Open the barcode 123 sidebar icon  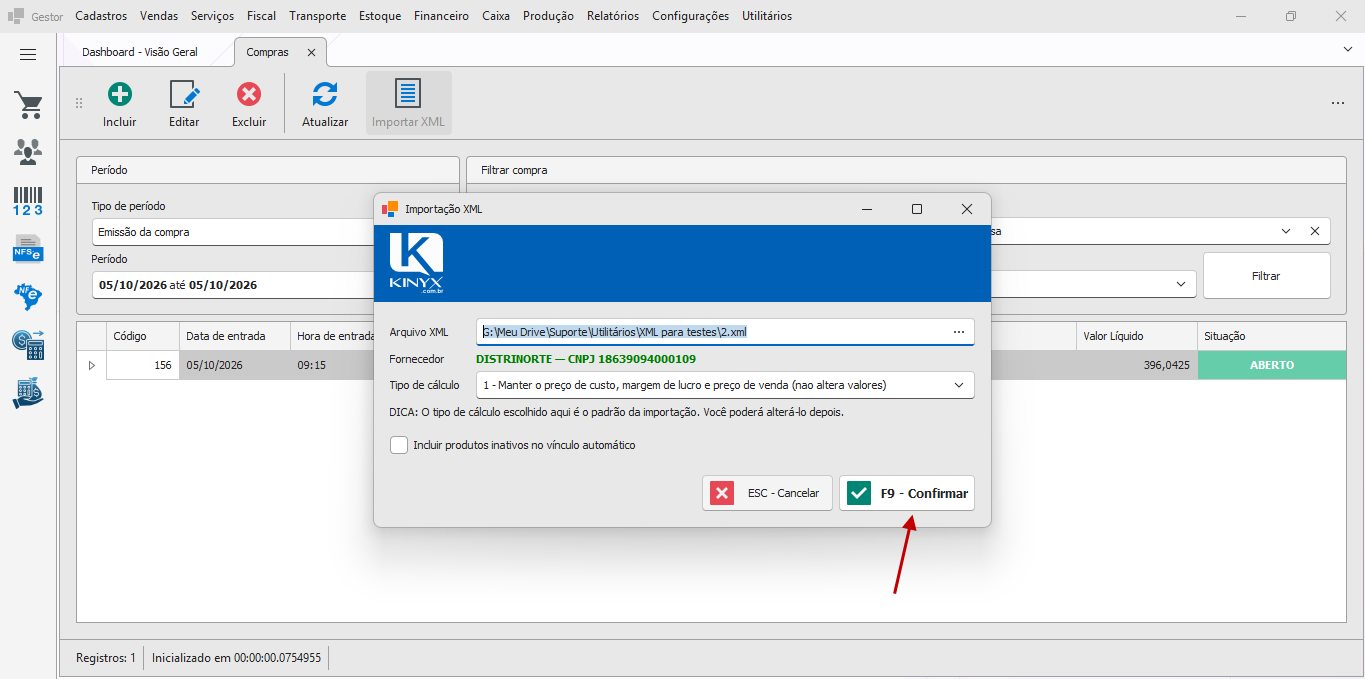tap(28, 201)
